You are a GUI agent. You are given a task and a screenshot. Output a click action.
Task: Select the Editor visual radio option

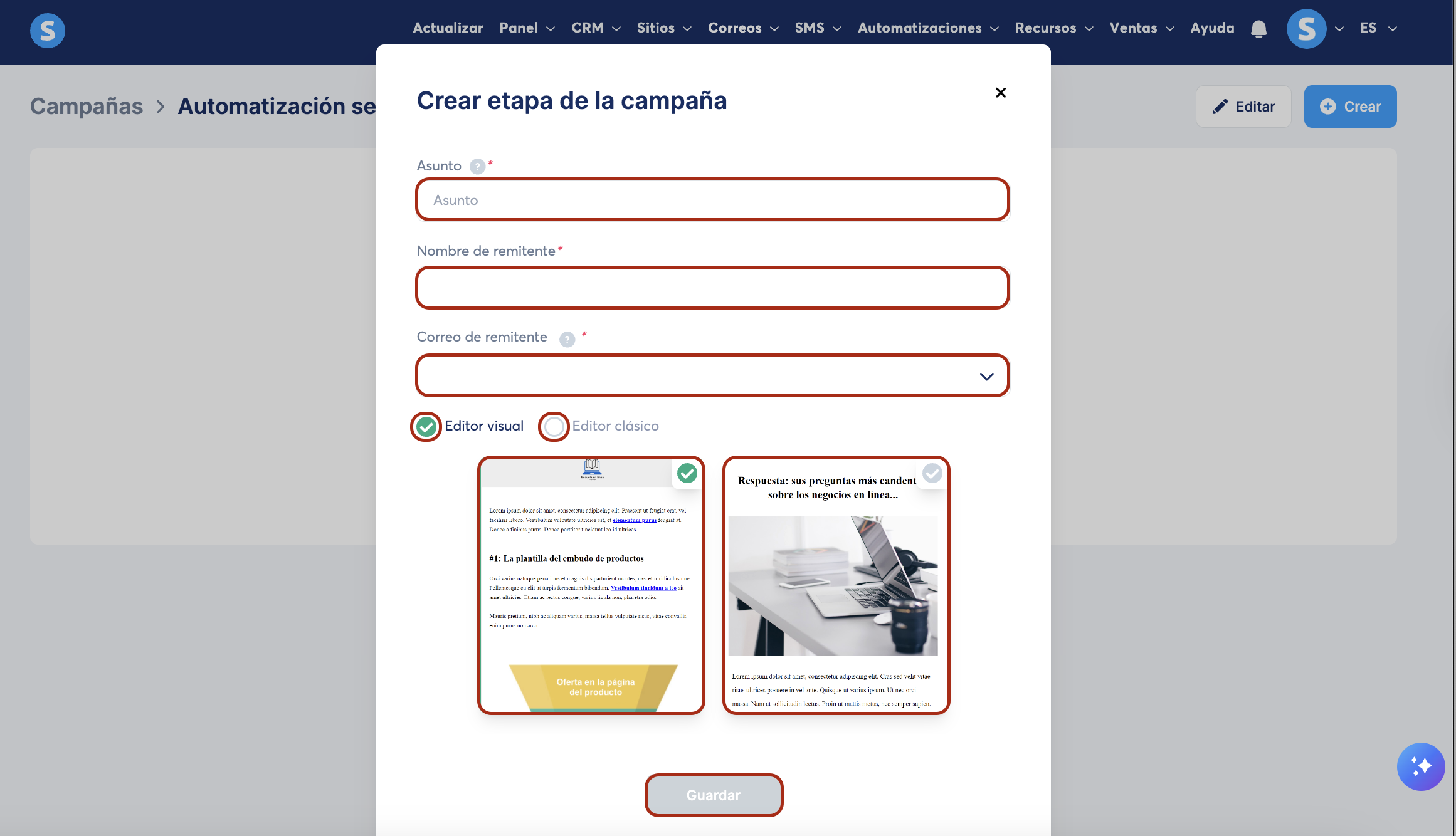[x=426, y=427]
